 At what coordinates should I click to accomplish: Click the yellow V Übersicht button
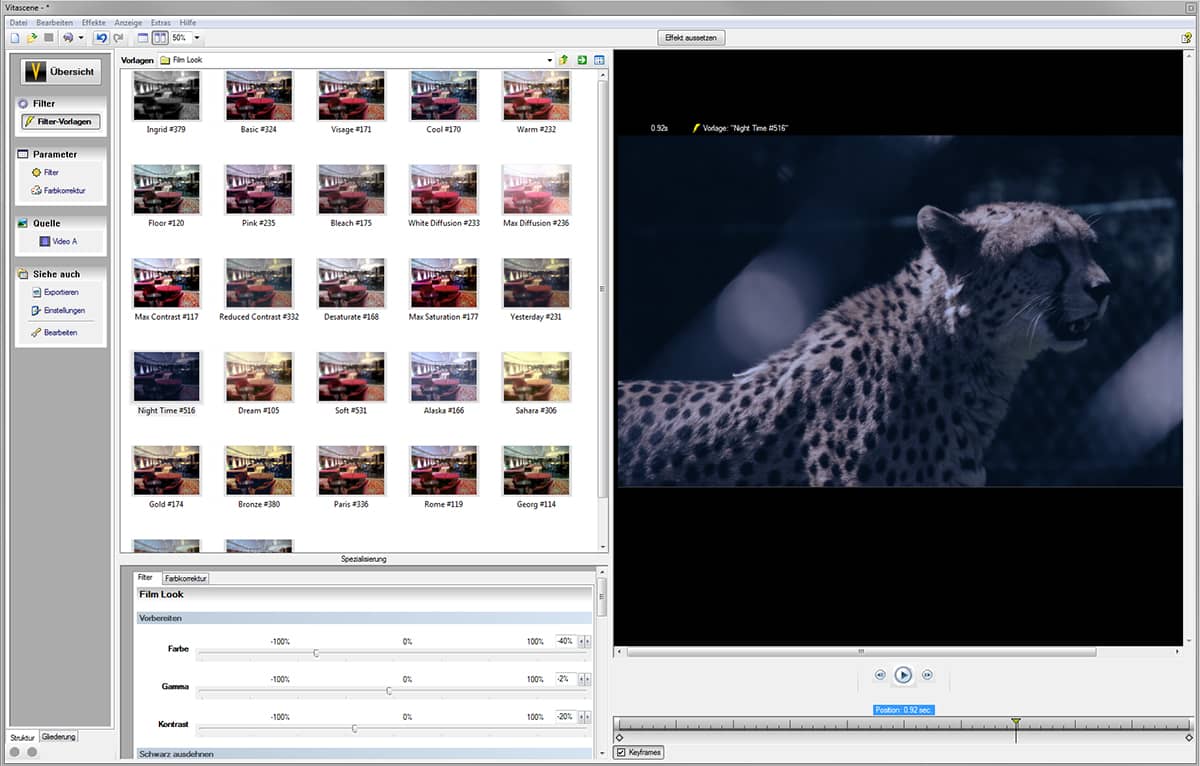click(x=61, y=72)
